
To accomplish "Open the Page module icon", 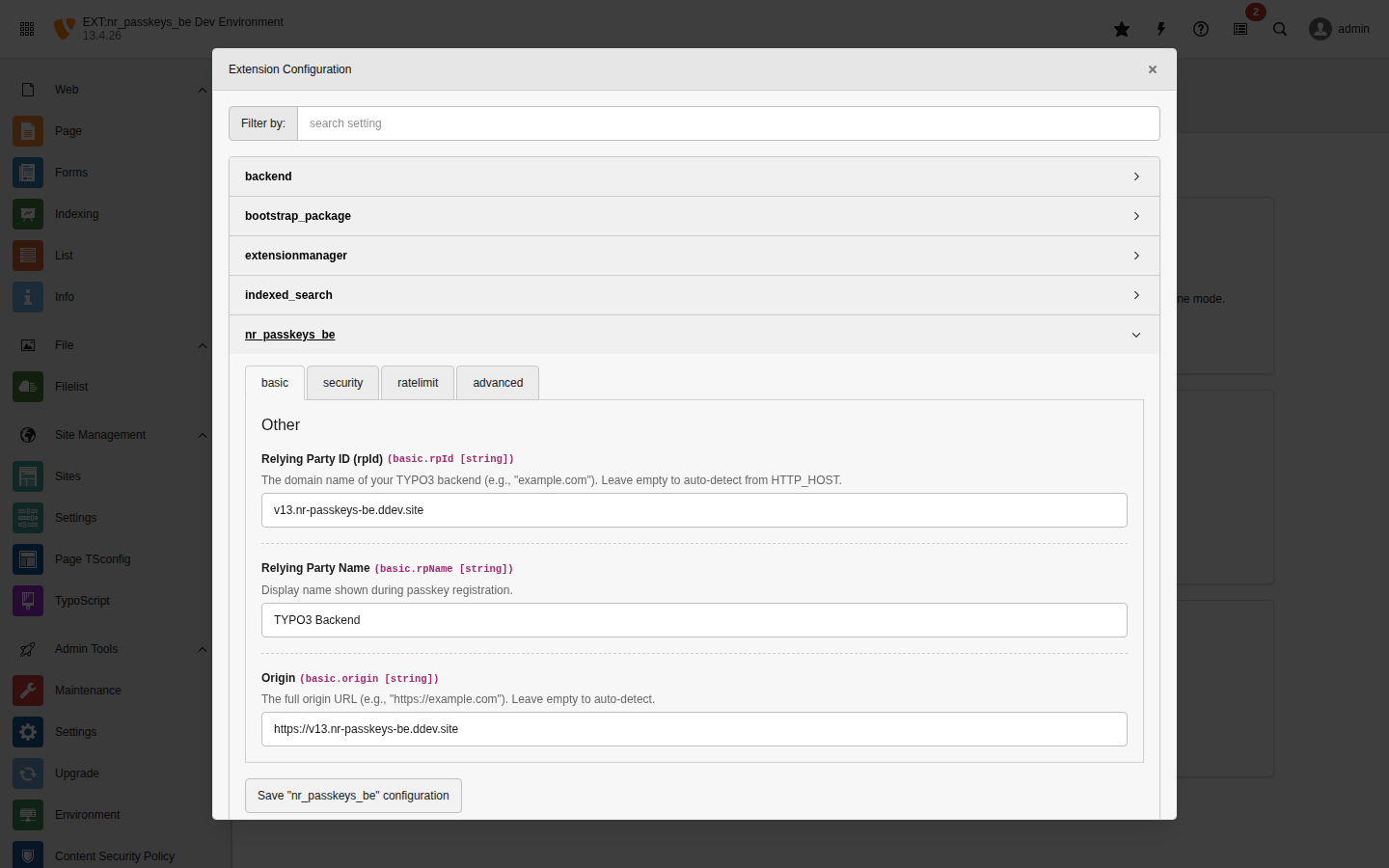I will point(28,131).
